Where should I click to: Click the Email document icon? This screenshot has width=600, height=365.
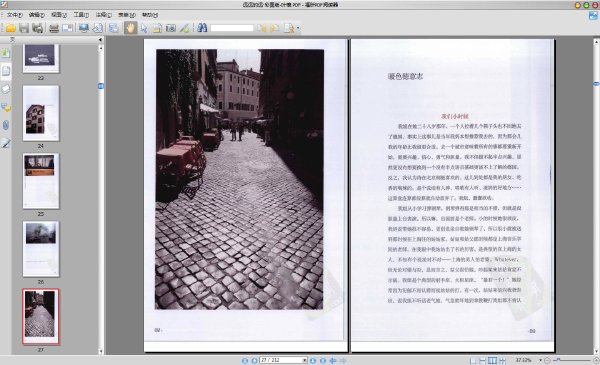pos(67,28)
